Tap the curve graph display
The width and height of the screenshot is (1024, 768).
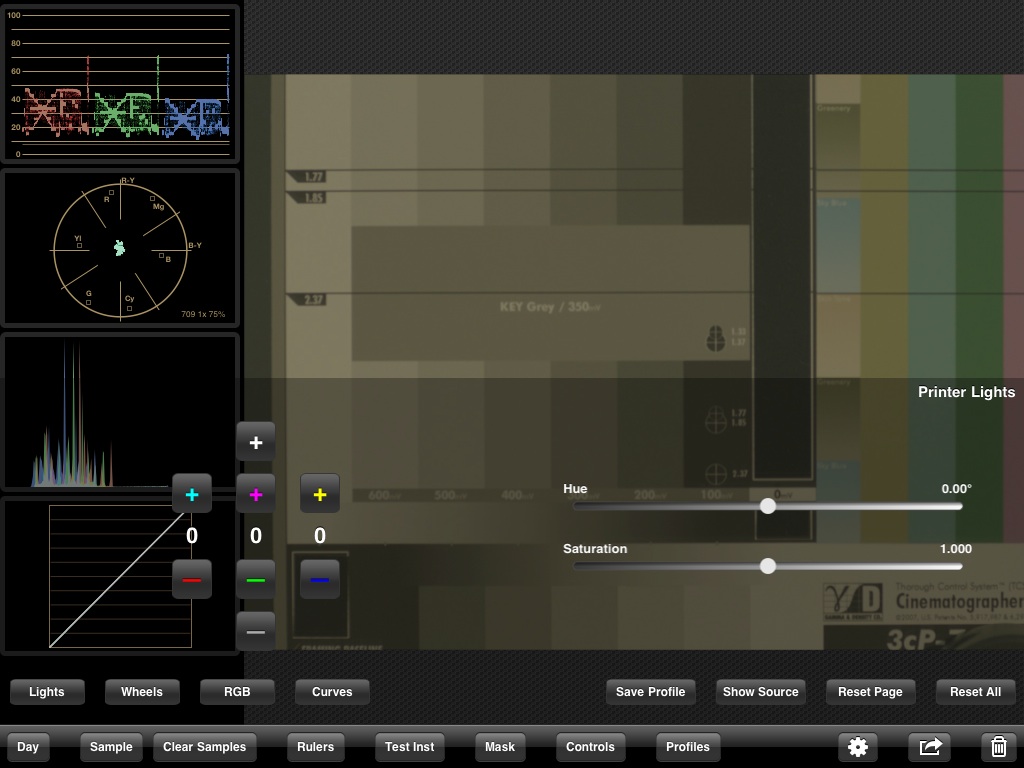[120, 576]
